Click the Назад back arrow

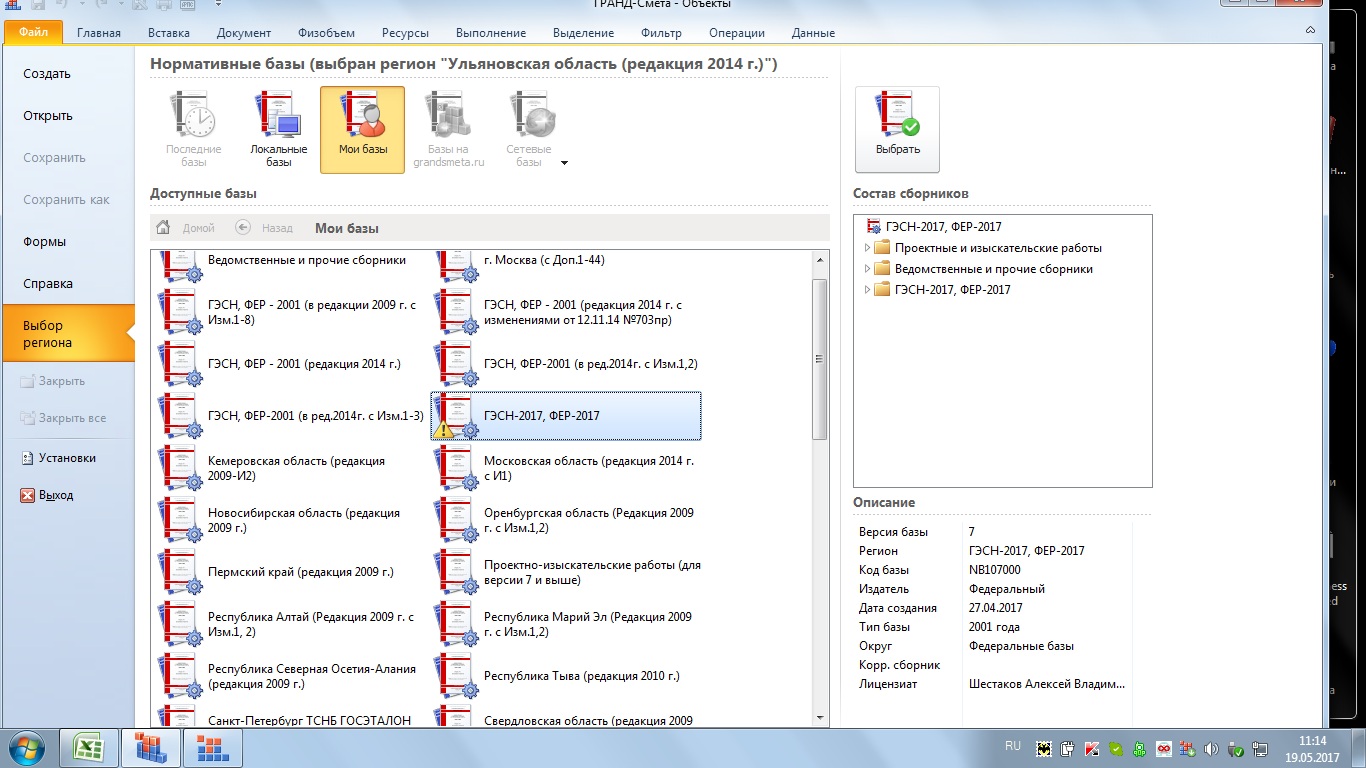coord(265,228)
